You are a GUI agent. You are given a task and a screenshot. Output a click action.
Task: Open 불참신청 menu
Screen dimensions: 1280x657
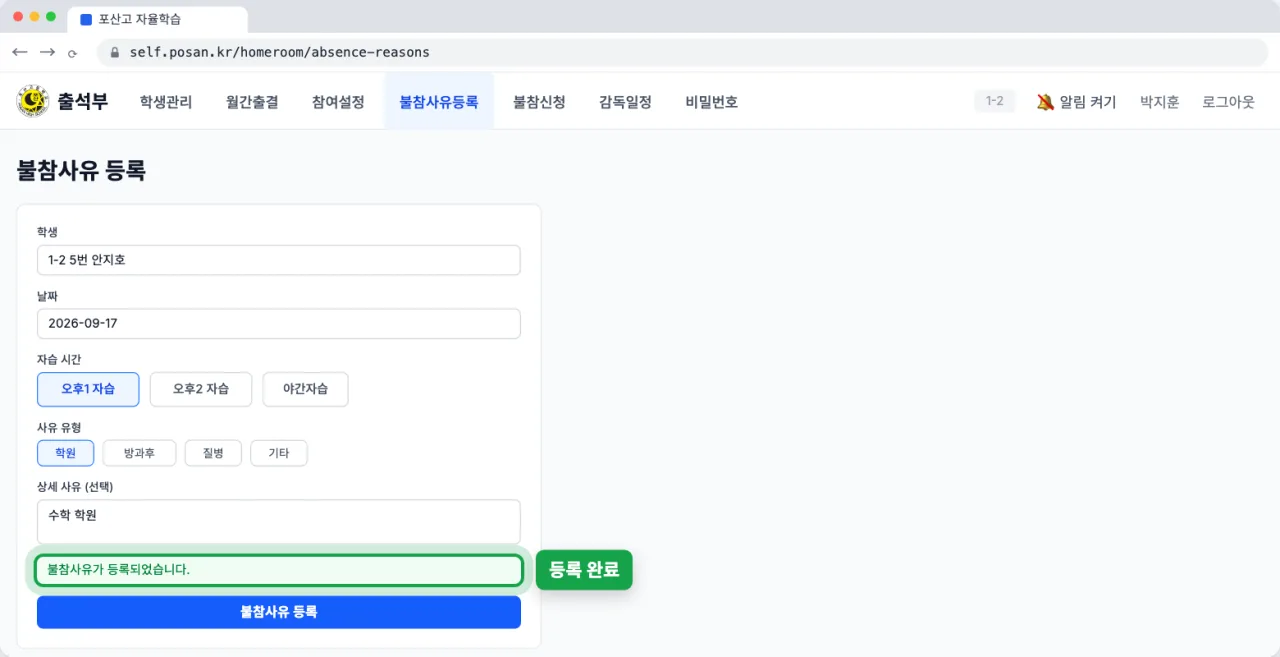click(539, 102)
